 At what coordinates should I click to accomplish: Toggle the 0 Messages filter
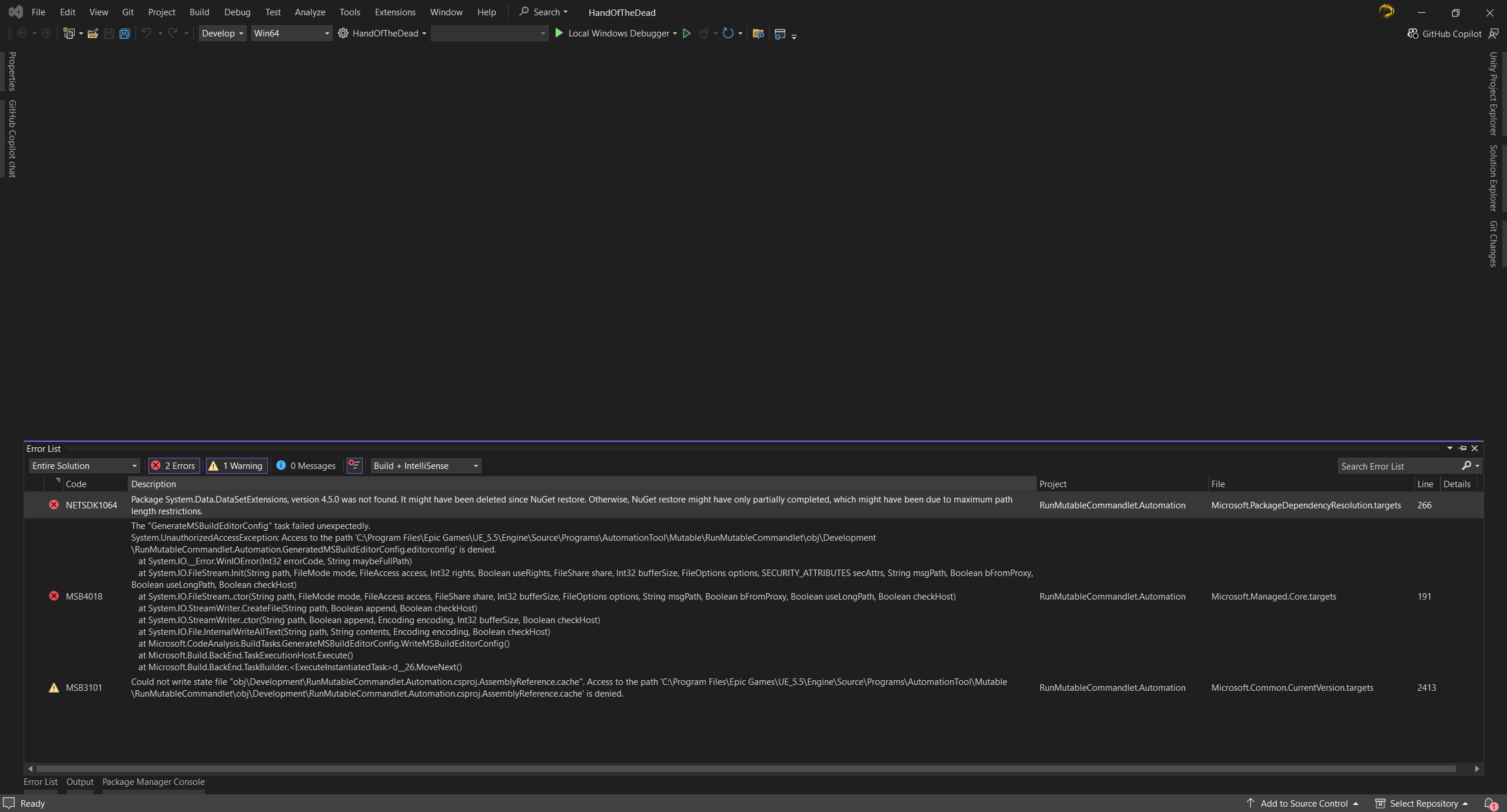click(x=306, y=465)
